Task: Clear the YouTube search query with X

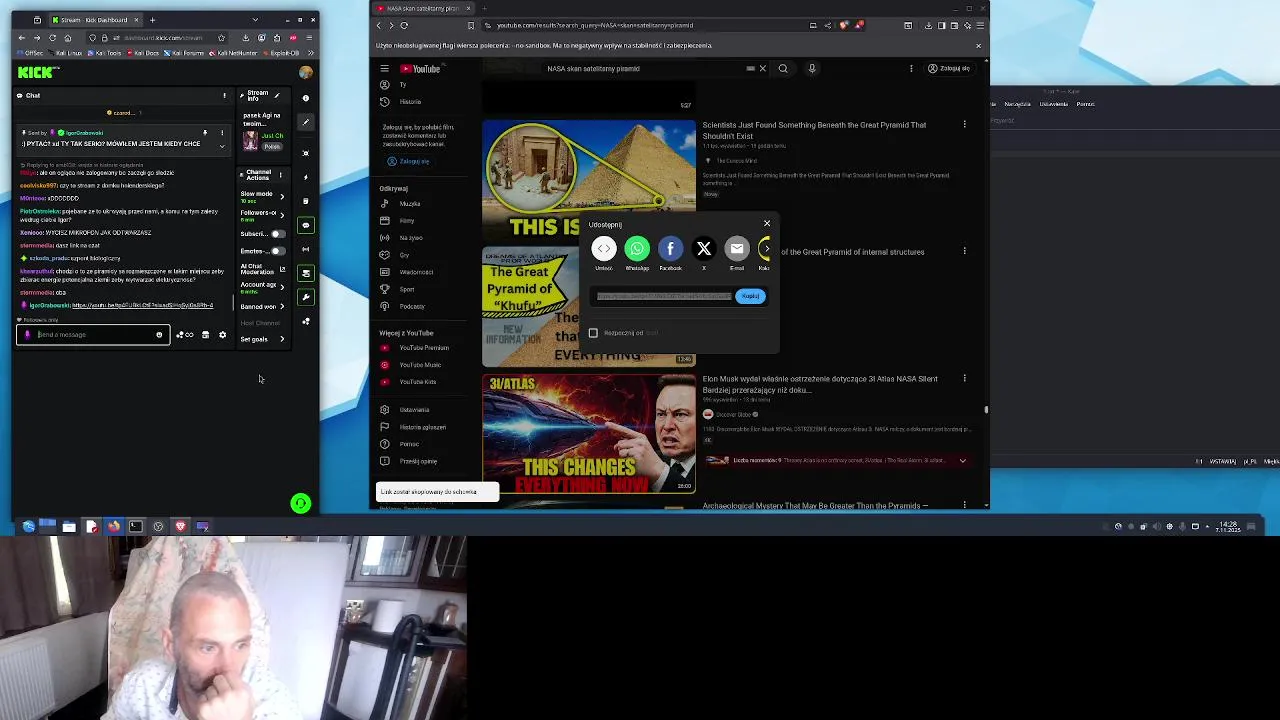Action: click(762, 69)
